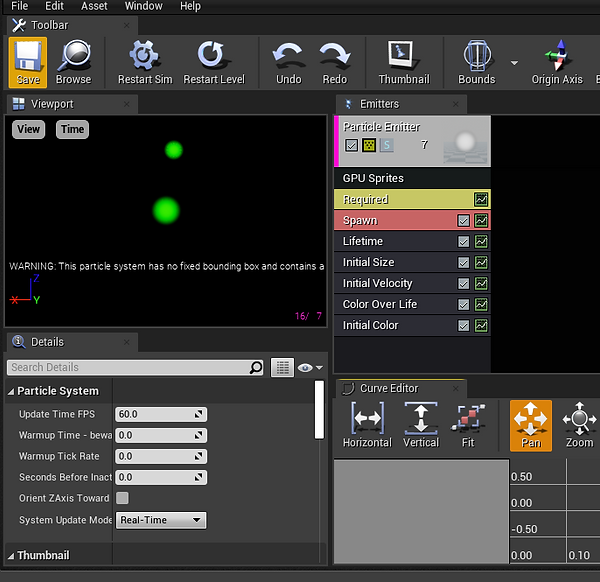Viewport: 600px width, 582px height.
Task: Open the Window menu
Action: point(143,6)
